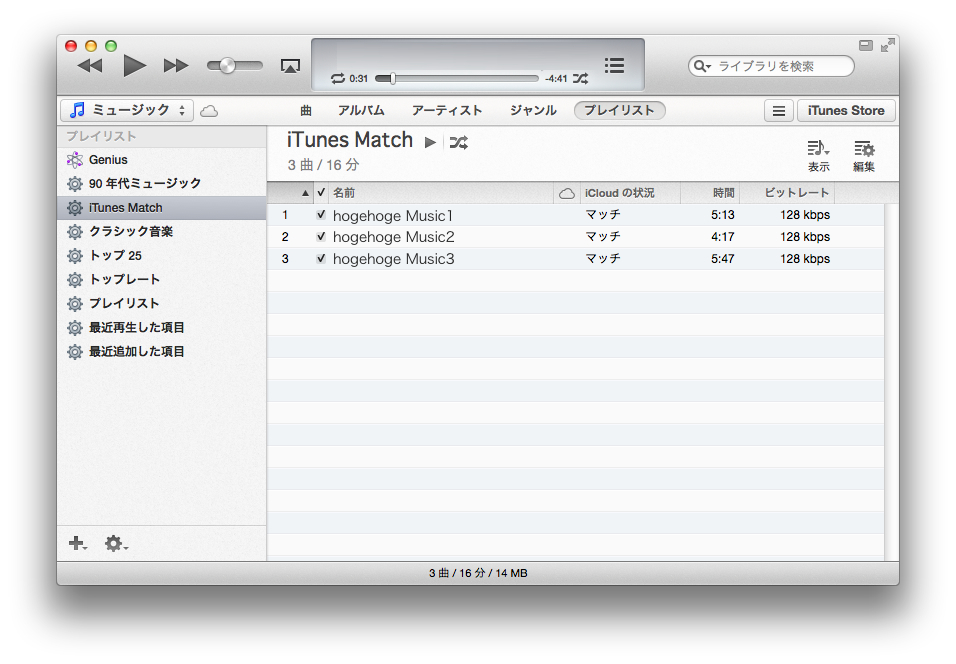Open the iTunes Store button
Screen dimensions: 956x664
tap(846, 111)
